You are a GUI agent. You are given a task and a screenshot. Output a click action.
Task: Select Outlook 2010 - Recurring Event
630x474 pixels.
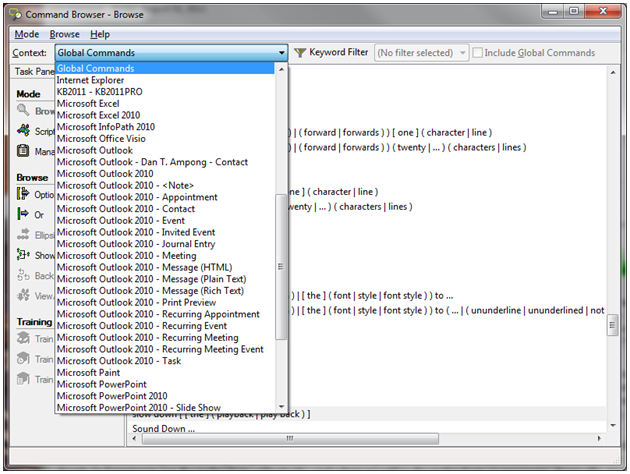pos(165,325)
